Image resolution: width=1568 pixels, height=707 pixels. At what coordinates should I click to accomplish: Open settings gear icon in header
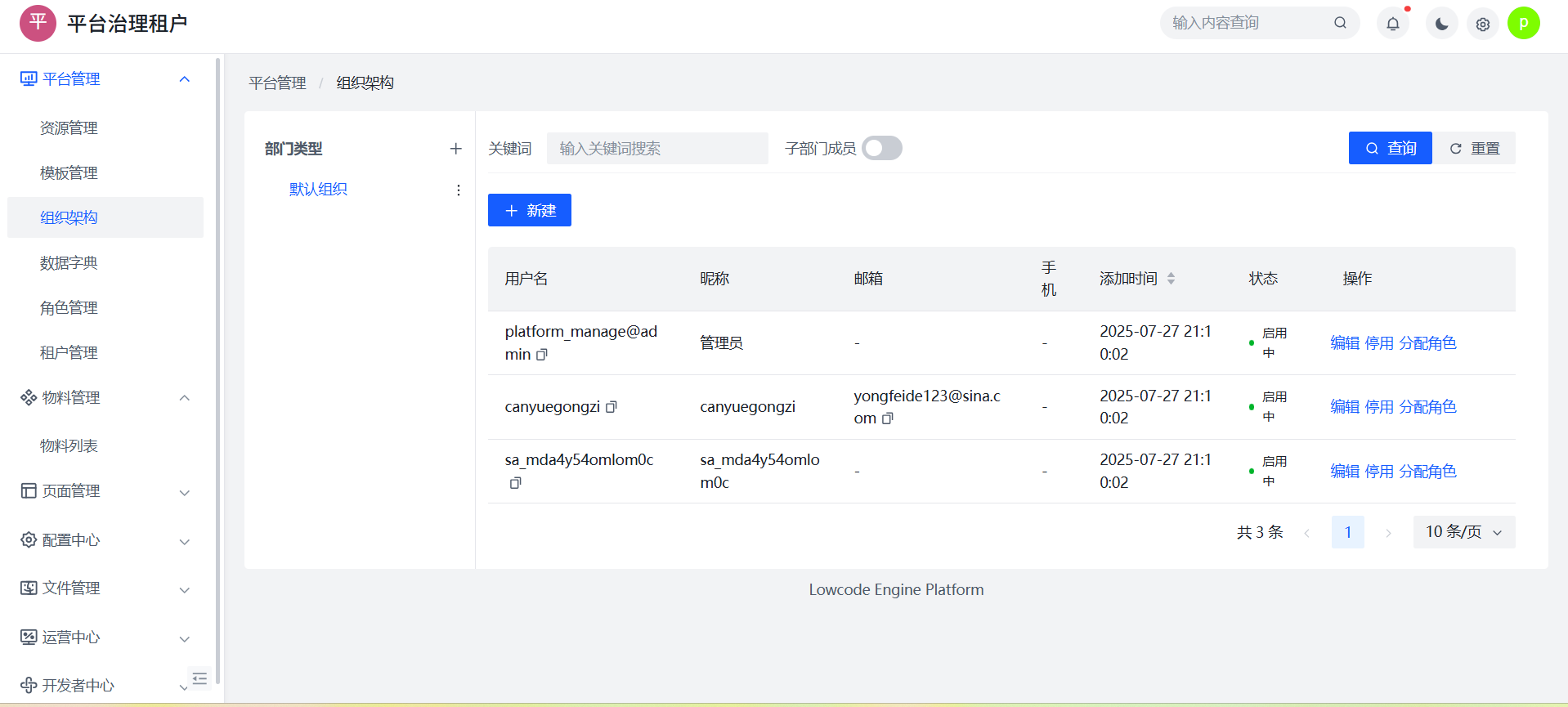(x=1482, y=24)
